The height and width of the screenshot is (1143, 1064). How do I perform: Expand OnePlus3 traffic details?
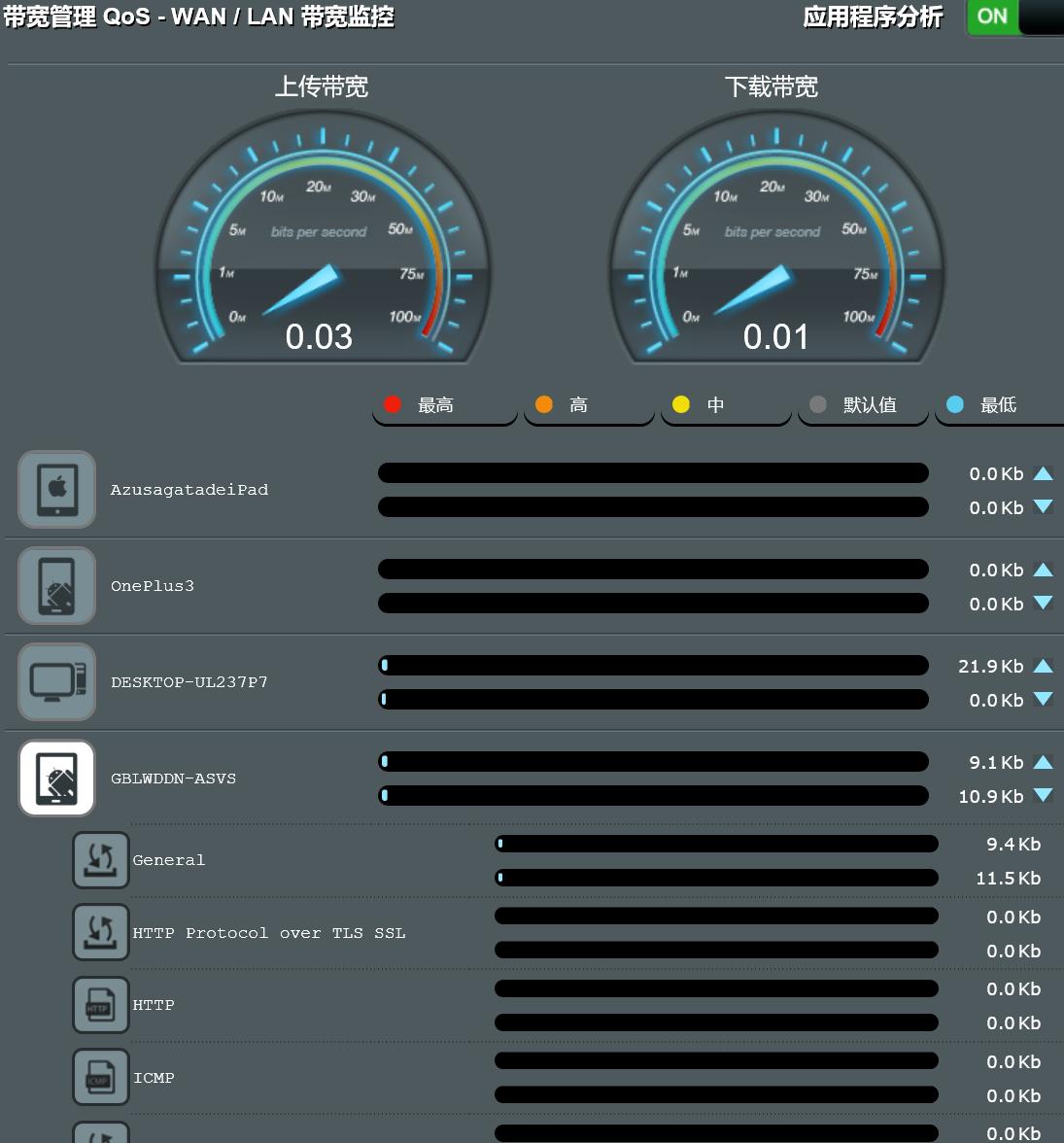pyautogui.click(x=55, y=585)
